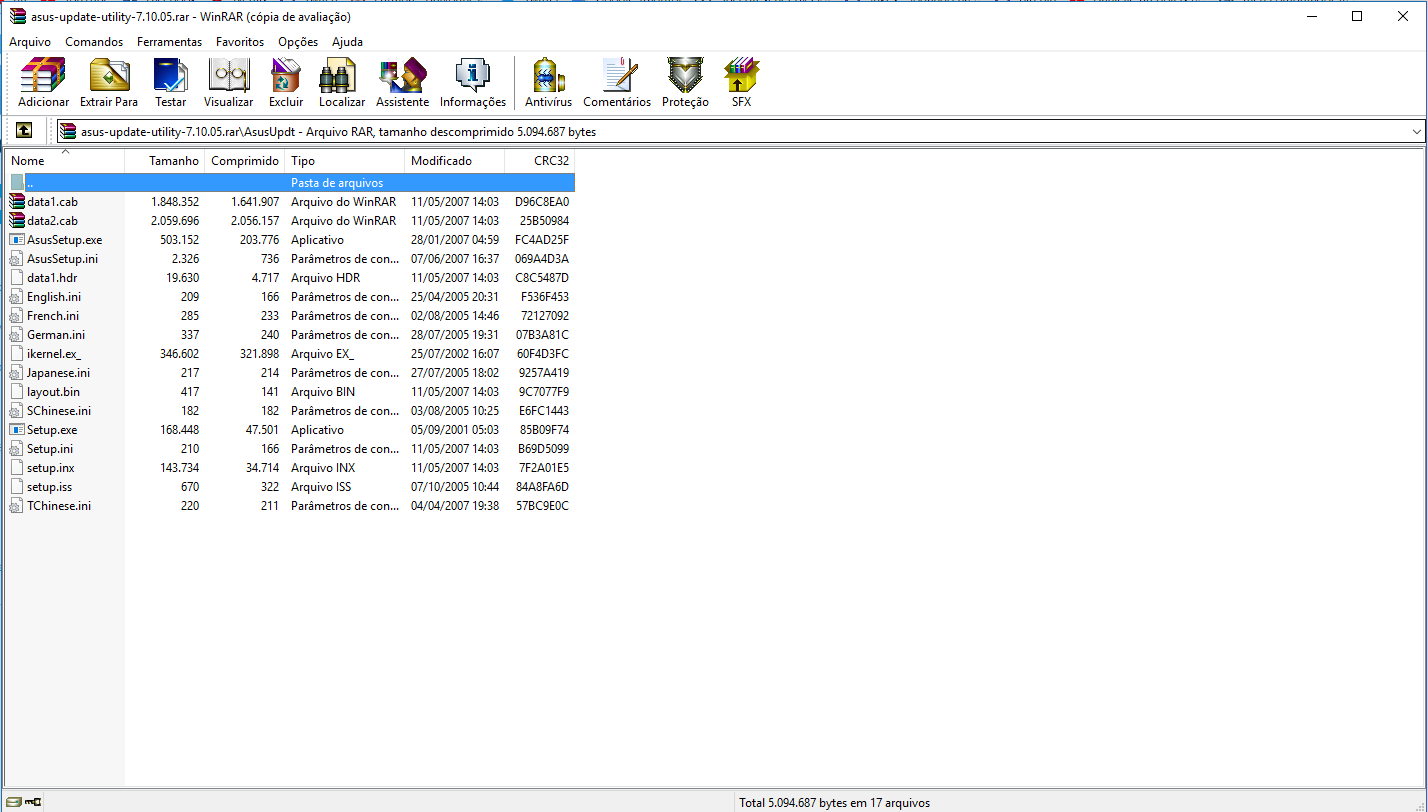Click the Excluir delete icon
This screenshot has height=812, width=1427.
coord(286,82)
